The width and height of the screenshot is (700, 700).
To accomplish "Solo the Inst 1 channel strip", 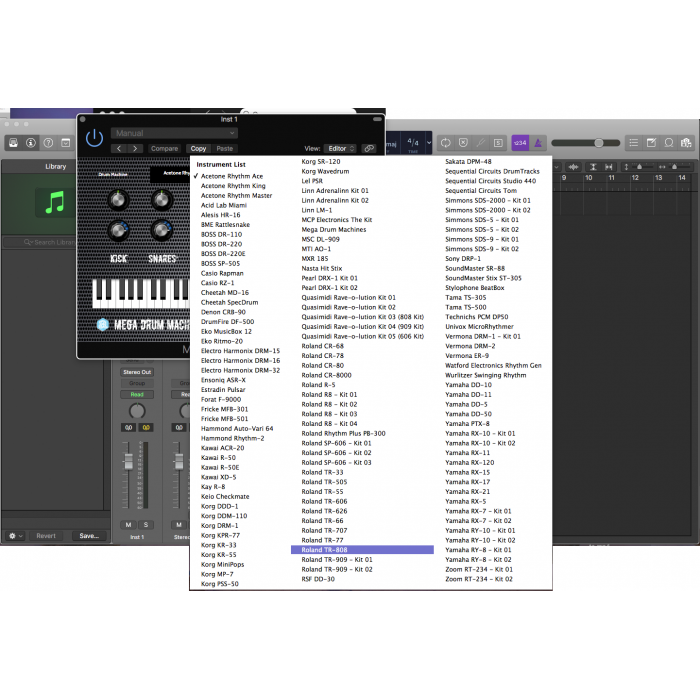I will pos(146,525).
